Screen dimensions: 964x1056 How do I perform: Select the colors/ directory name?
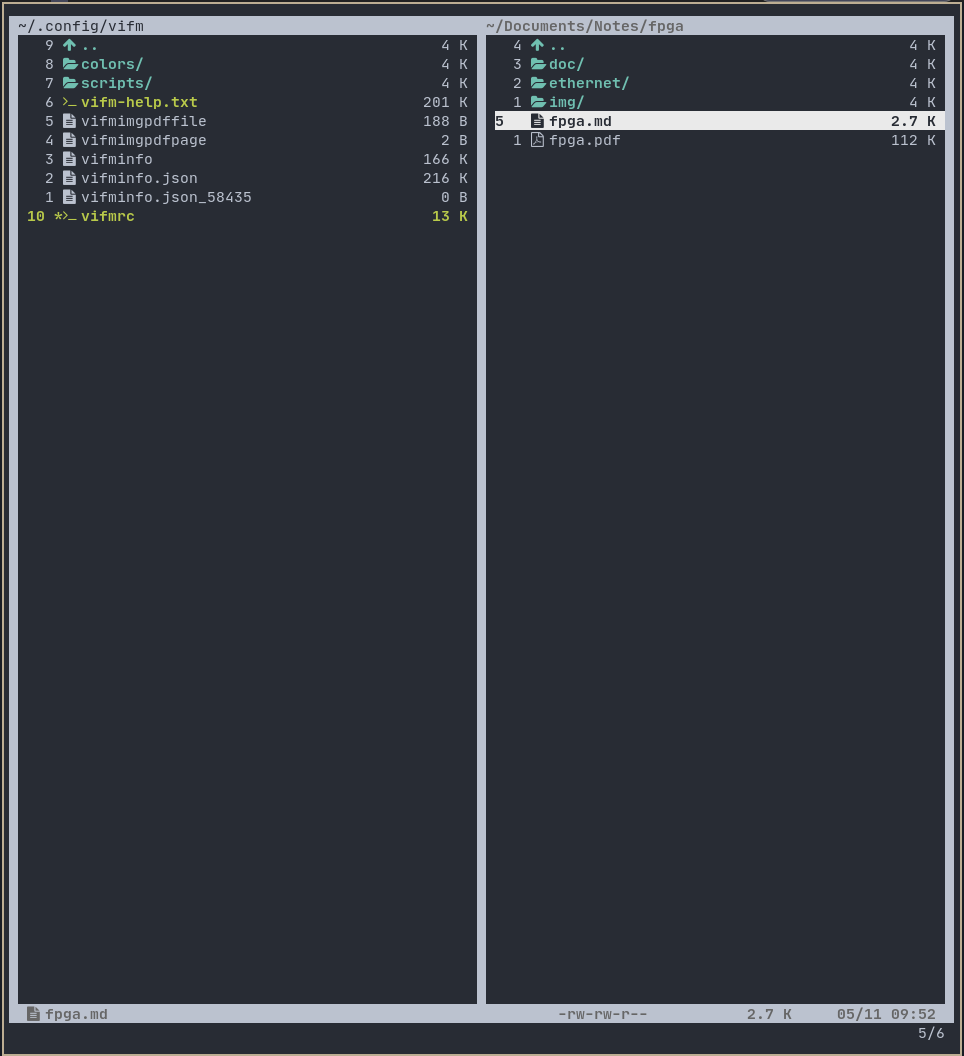point(112,64)
